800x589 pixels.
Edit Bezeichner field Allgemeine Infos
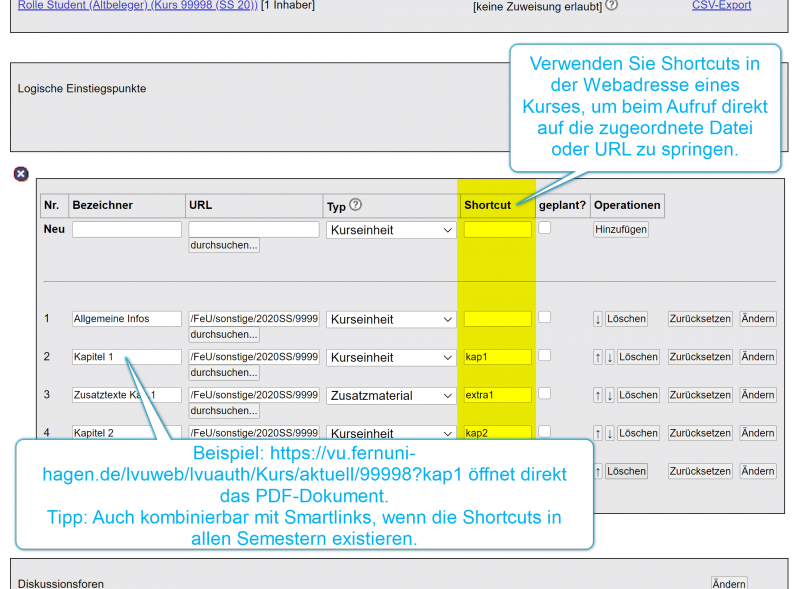127,319
